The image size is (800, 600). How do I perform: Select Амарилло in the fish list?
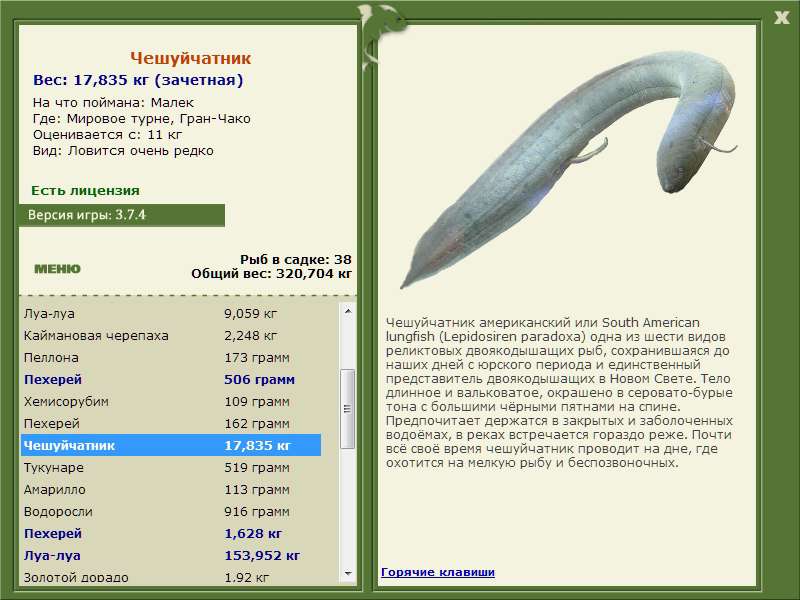(x=170, y=490)
